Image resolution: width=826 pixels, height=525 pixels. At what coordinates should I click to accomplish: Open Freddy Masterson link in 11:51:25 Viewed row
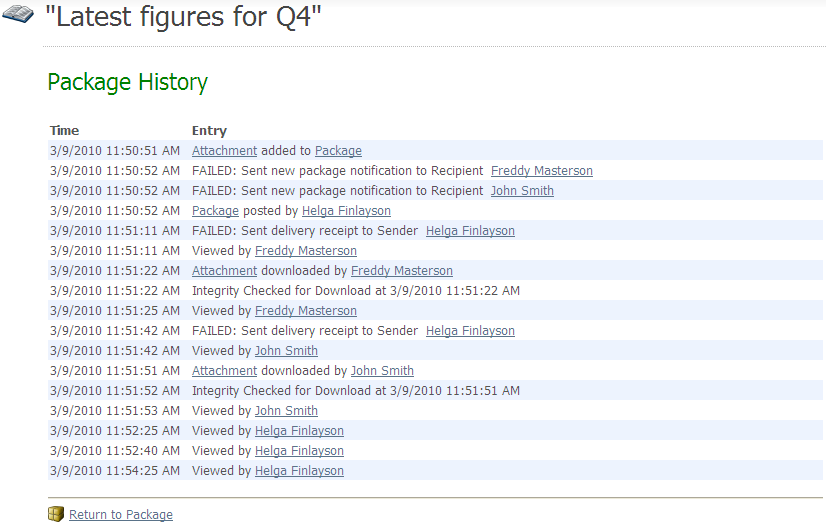click(306, 311)
